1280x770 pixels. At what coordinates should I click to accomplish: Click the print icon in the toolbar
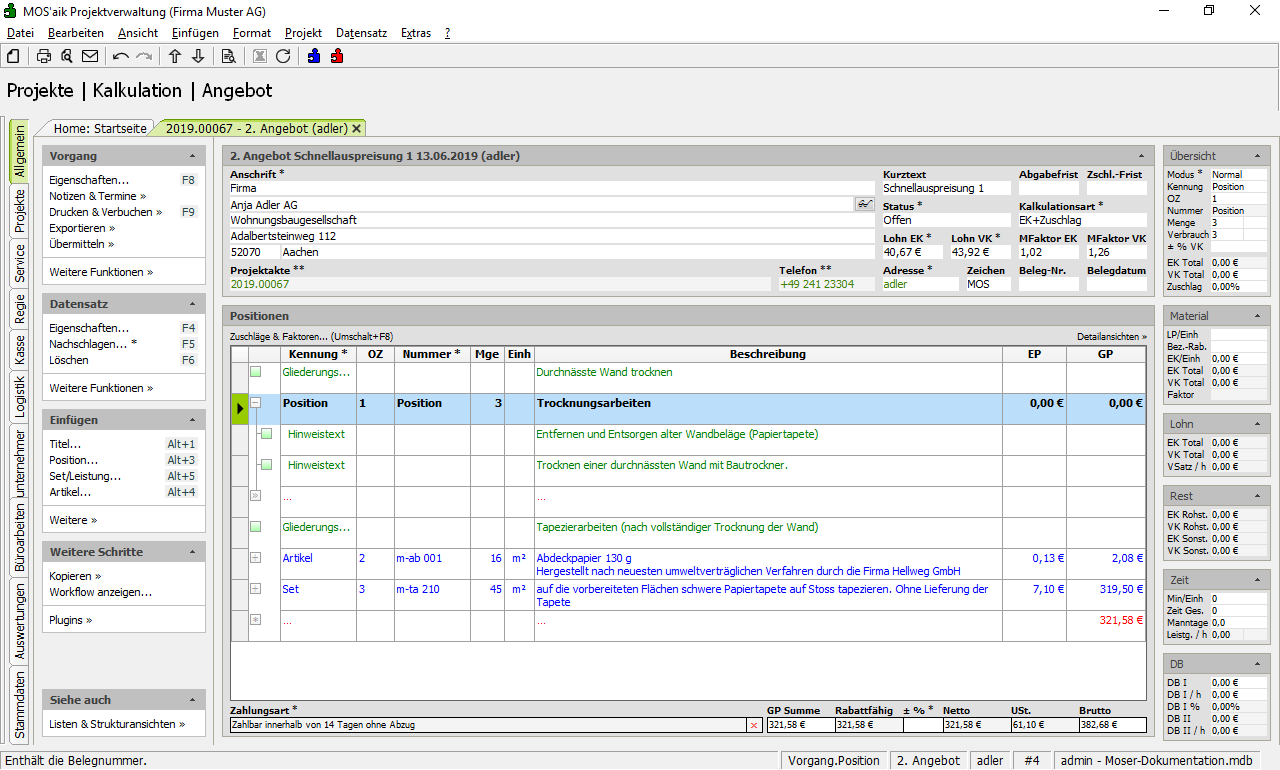44,56
